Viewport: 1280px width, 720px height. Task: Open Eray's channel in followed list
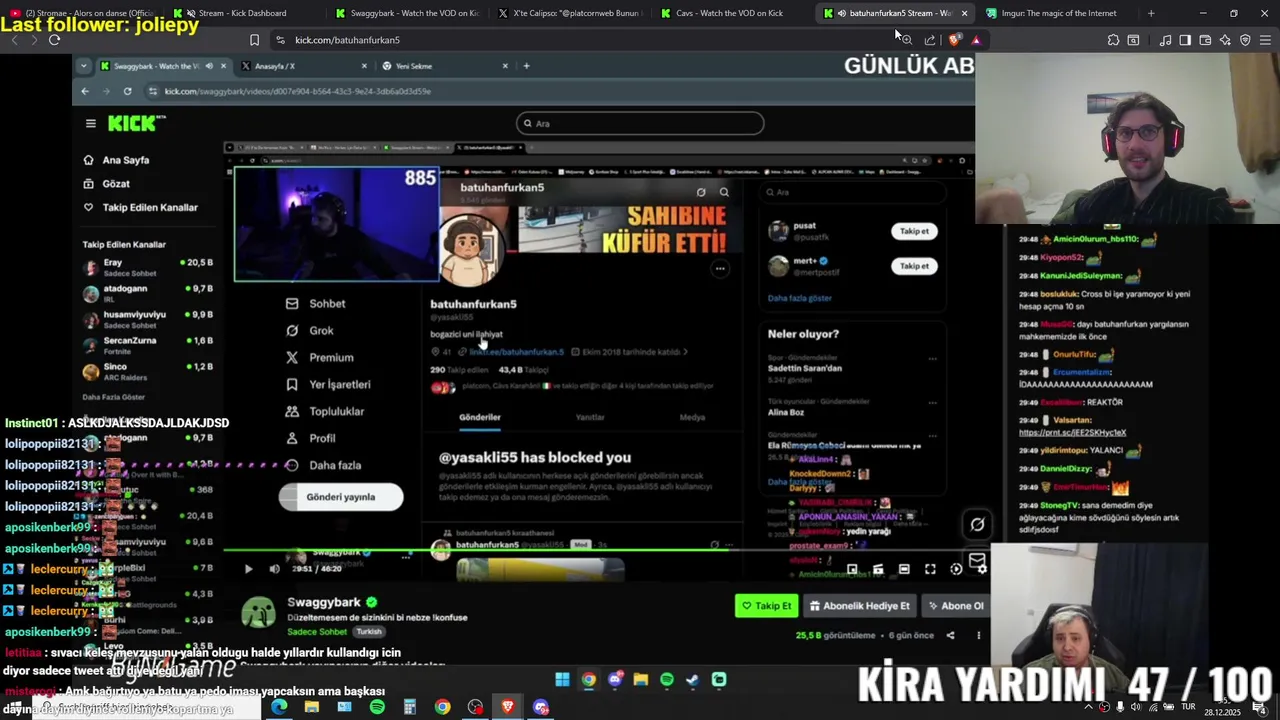pyautogui.click(x=148, y=267)
